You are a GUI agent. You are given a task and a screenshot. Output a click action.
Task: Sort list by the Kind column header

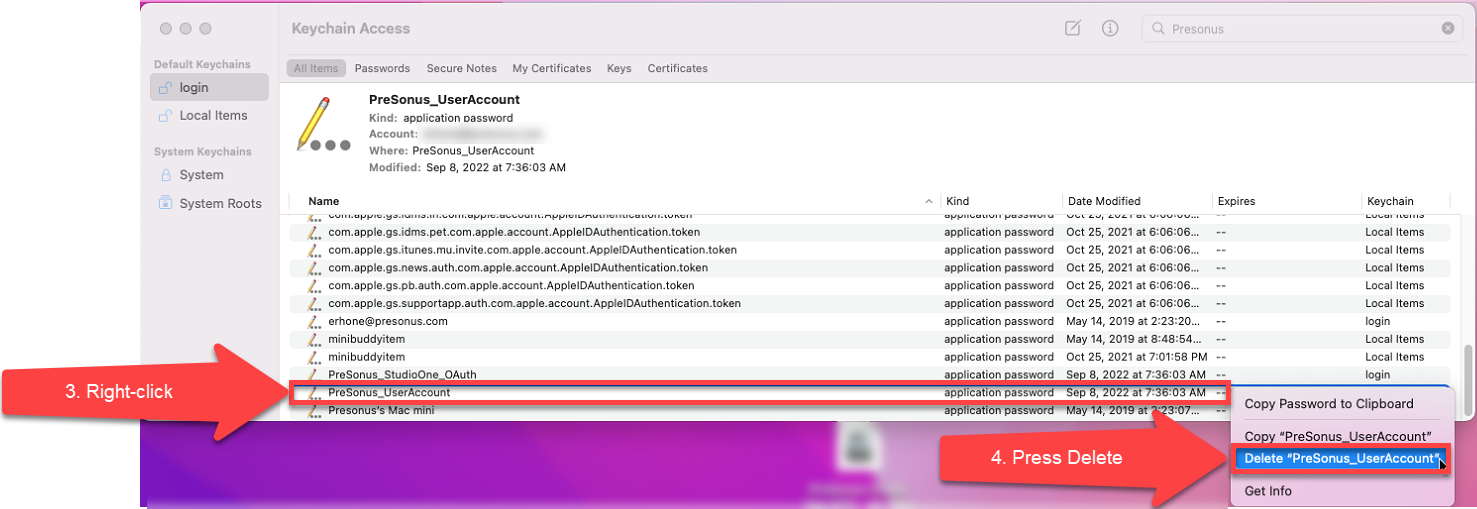[958, 201]
